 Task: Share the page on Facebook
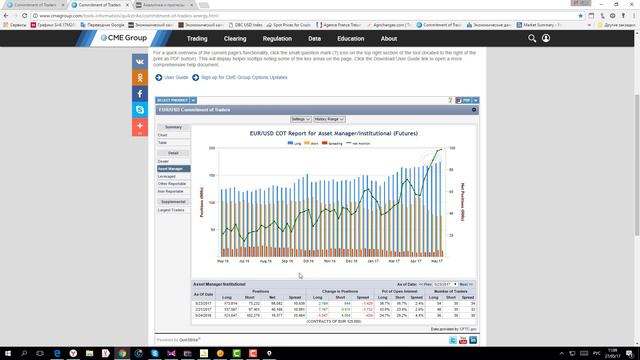pyautogui.click(x=140, y=93)
